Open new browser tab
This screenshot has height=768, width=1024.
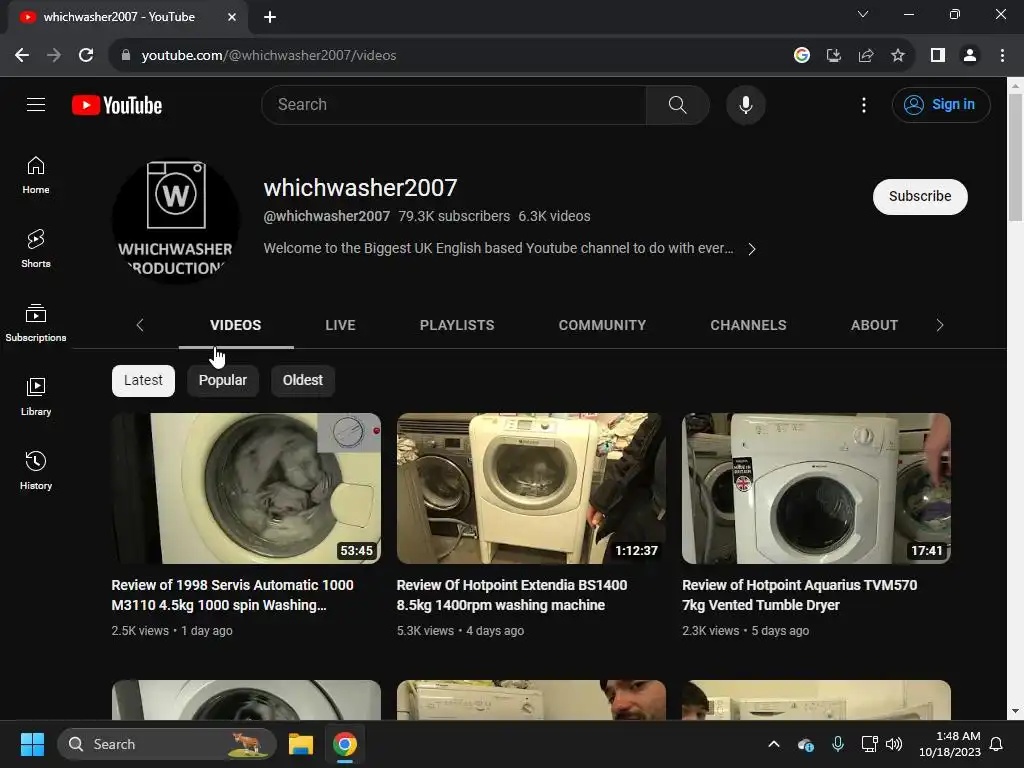(x=270, y=17)
